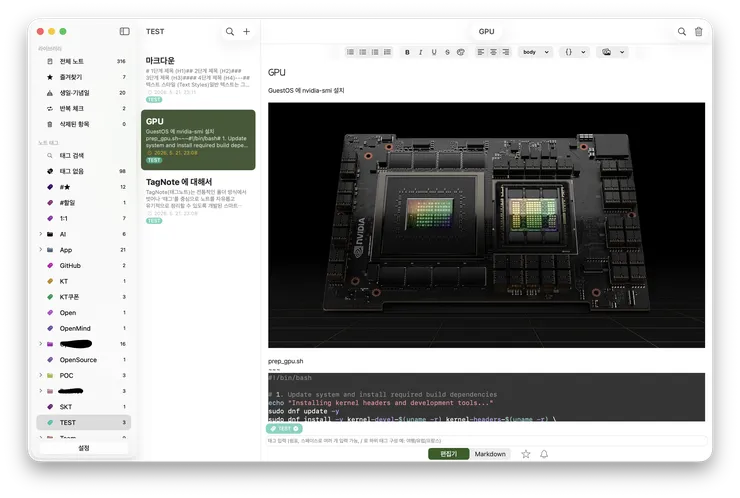Viewport: 740px width, 498px height.
Task: Select the KT tag
Action: click(x=84, y=281)
